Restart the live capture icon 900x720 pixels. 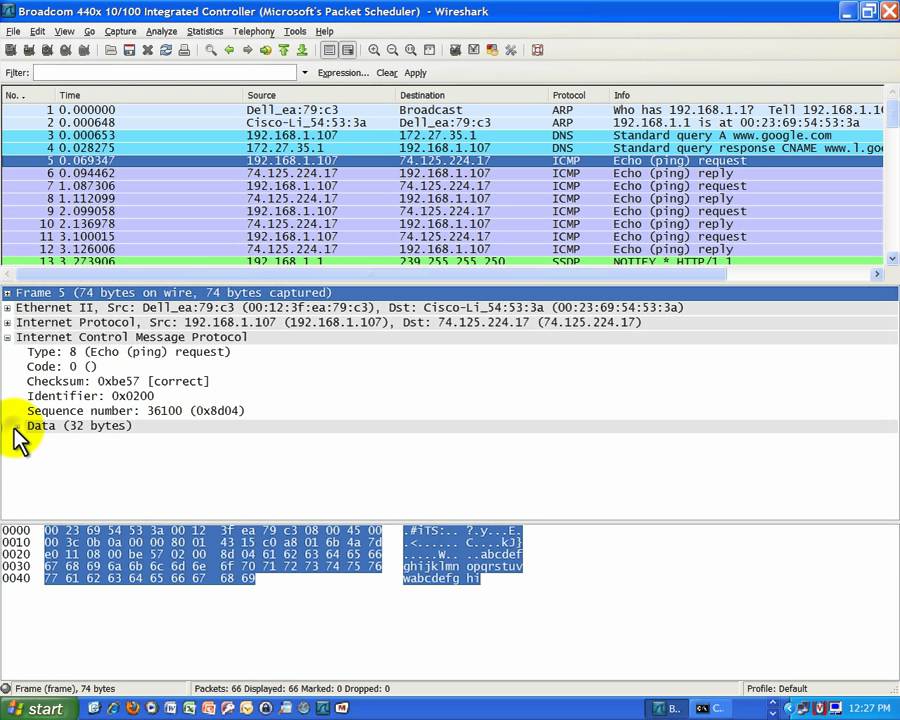pos(84,51)
